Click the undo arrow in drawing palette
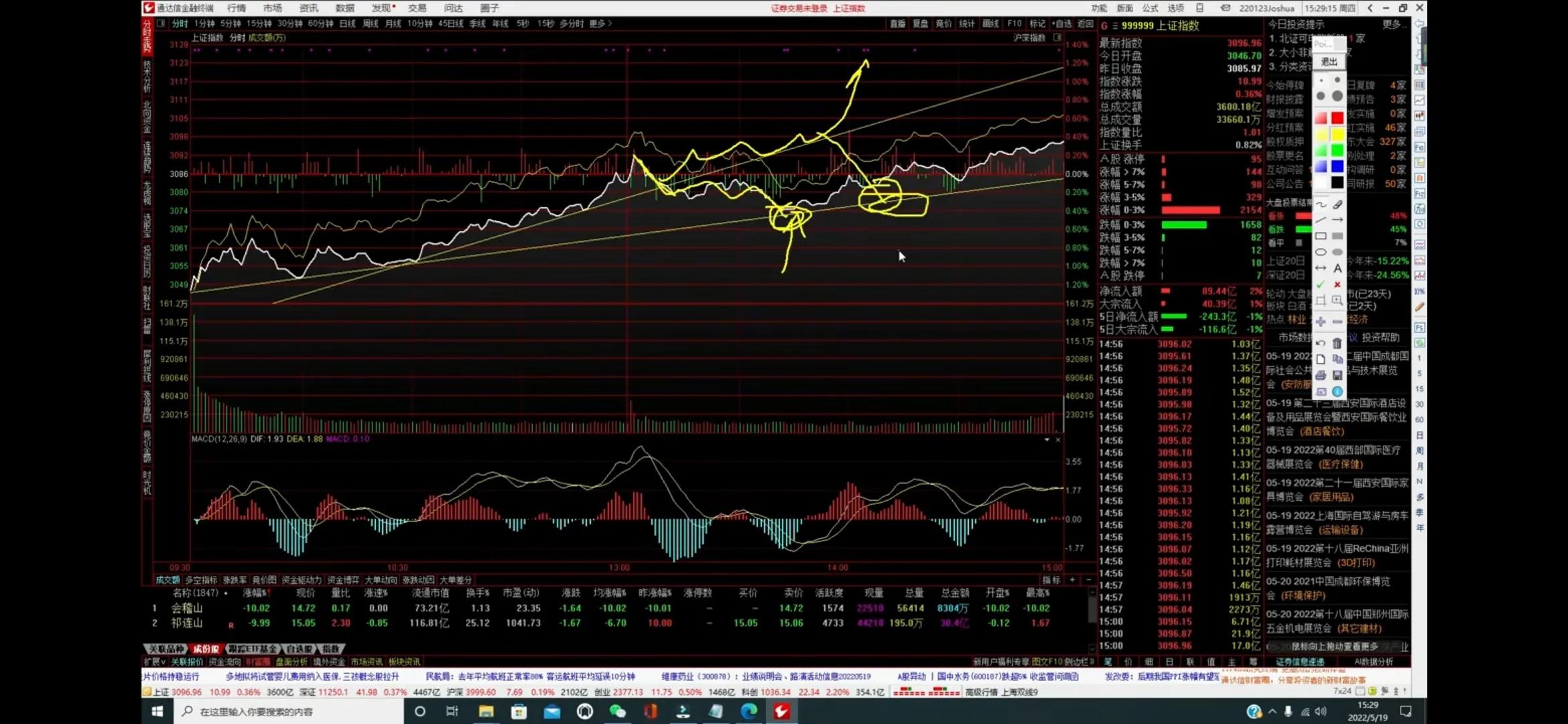The height and width of the screenshot is (724, 1568). pyautogui.click(x=1320, y=343)
